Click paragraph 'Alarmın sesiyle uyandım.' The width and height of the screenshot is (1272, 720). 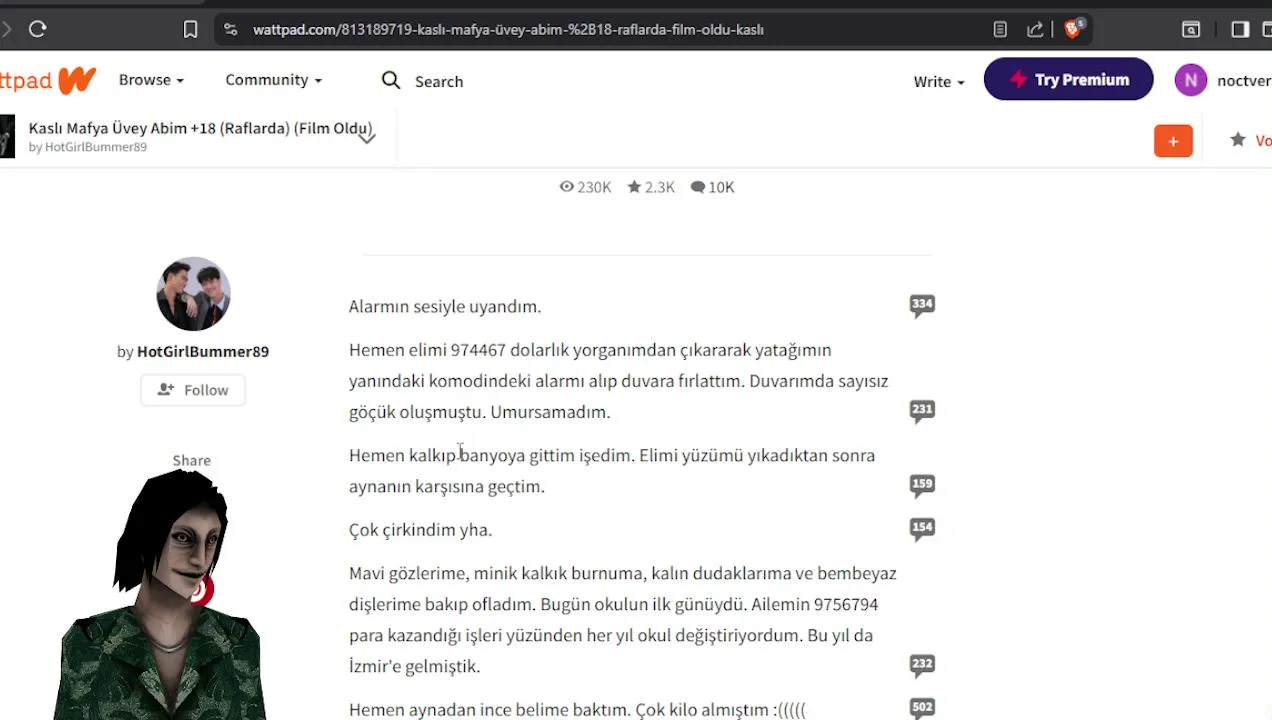(x=445, y=307)
